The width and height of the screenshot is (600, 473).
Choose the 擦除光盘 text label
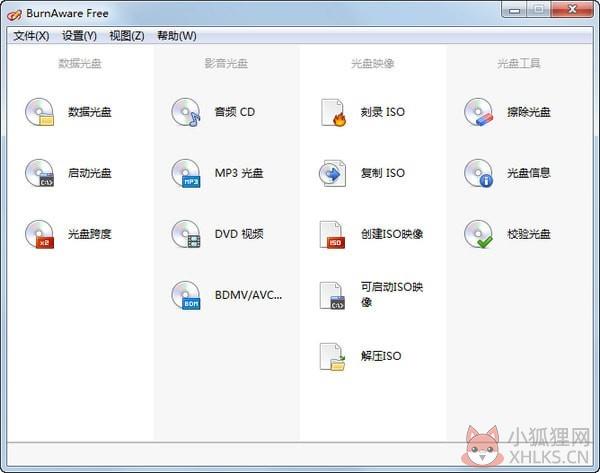click(529, 112)
